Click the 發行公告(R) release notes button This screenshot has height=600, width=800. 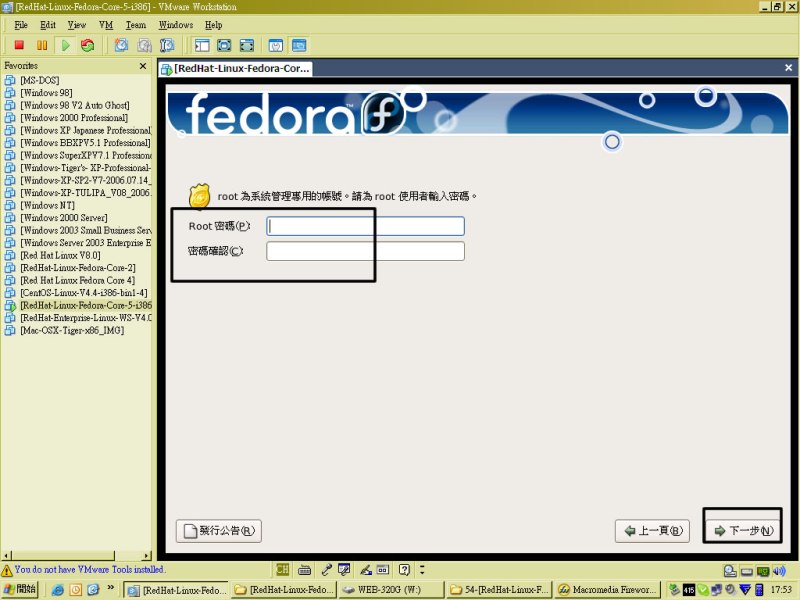(x=219, y=531)
